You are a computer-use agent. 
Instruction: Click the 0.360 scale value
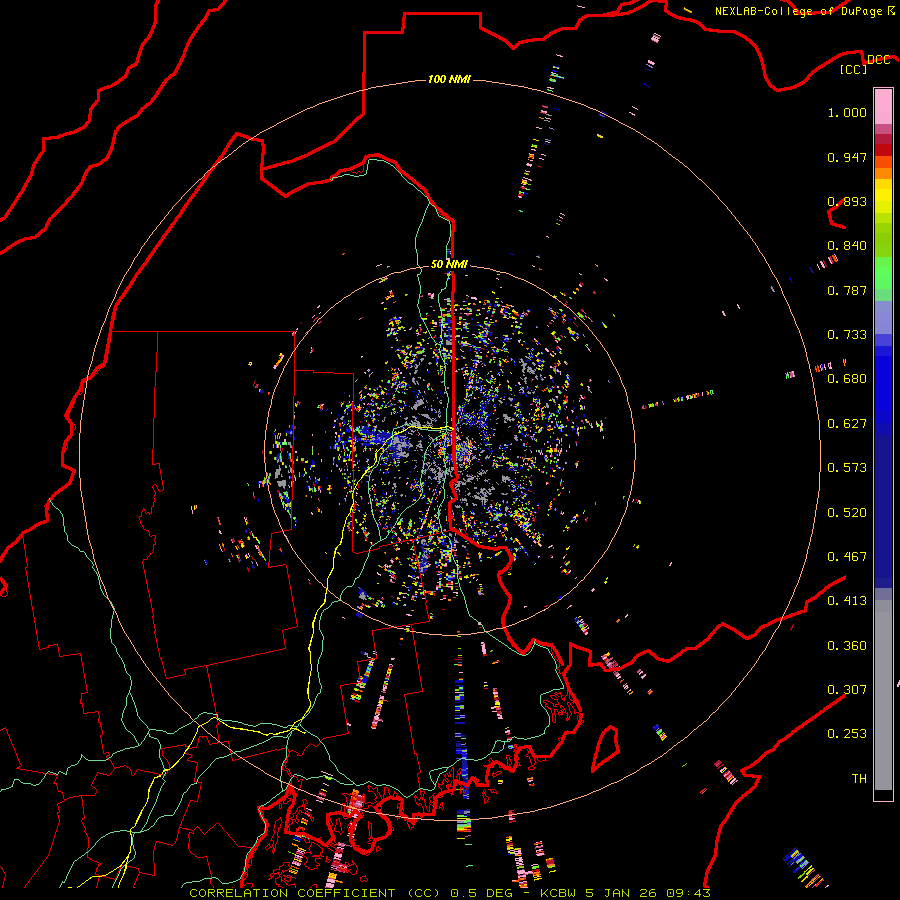coord(847,646)
